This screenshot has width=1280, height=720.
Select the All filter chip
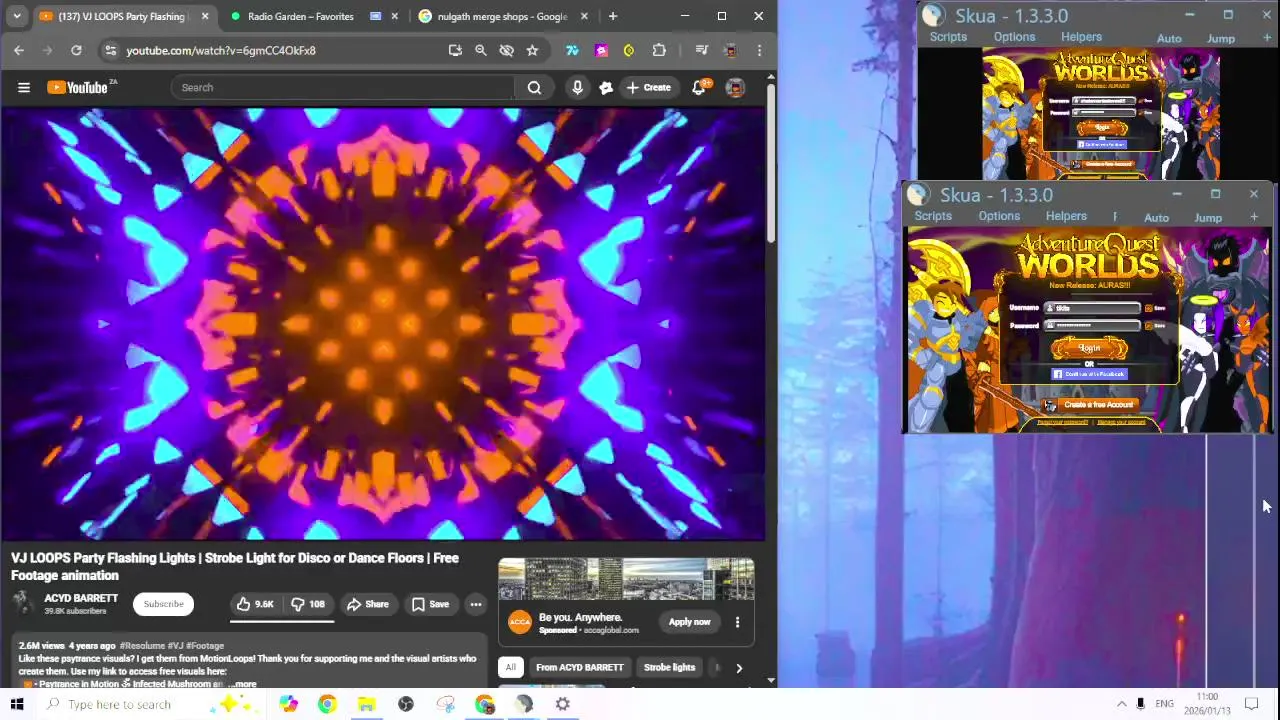point(510,667)
